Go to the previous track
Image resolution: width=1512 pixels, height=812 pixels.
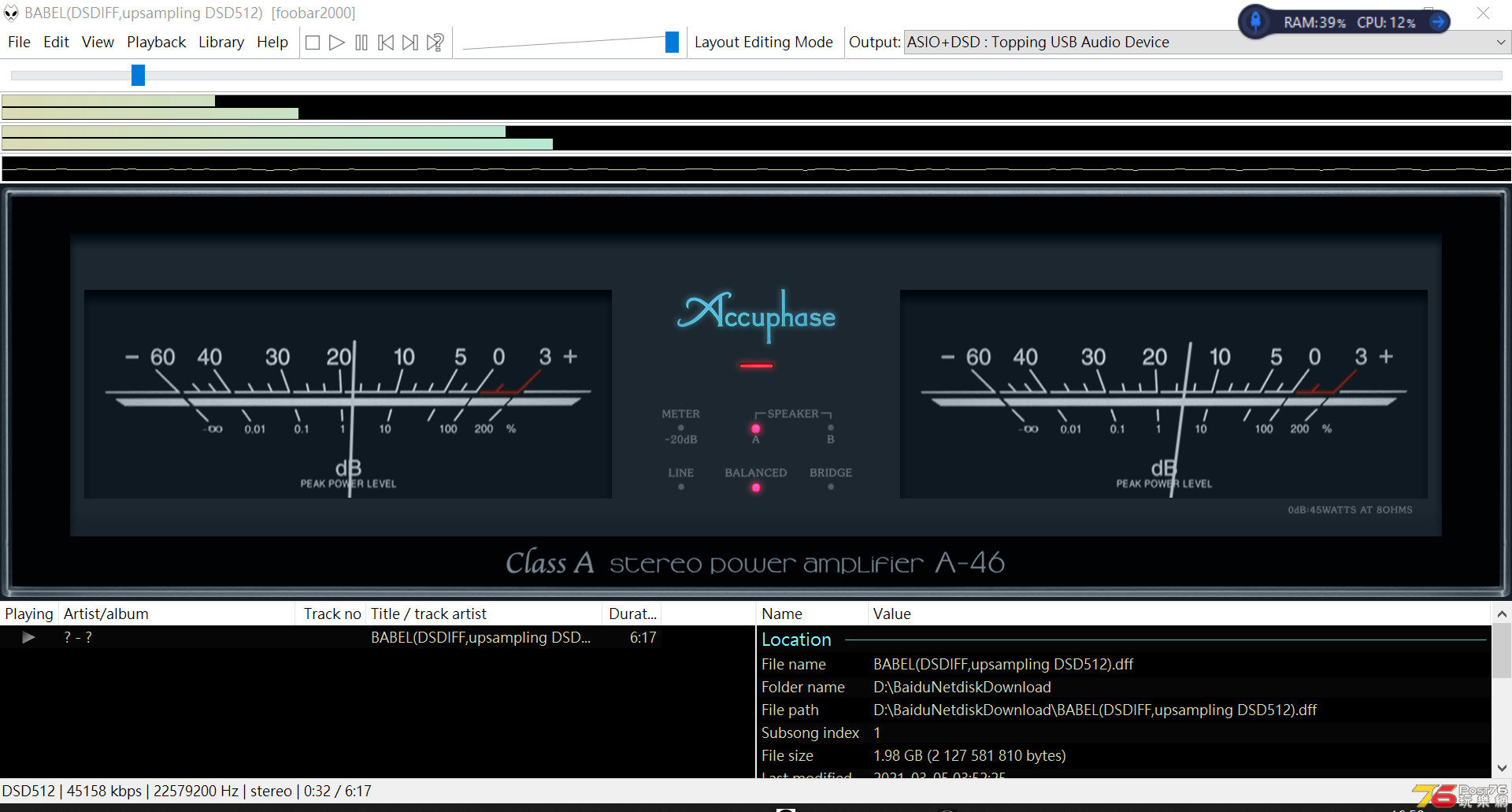[x=386, y=43]
